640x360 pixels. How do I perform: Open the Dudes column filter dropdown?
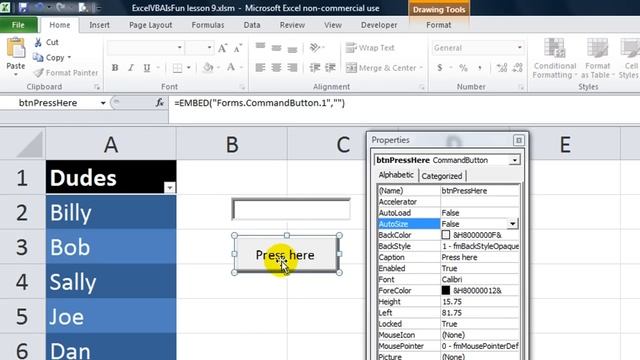coord(169,187)
